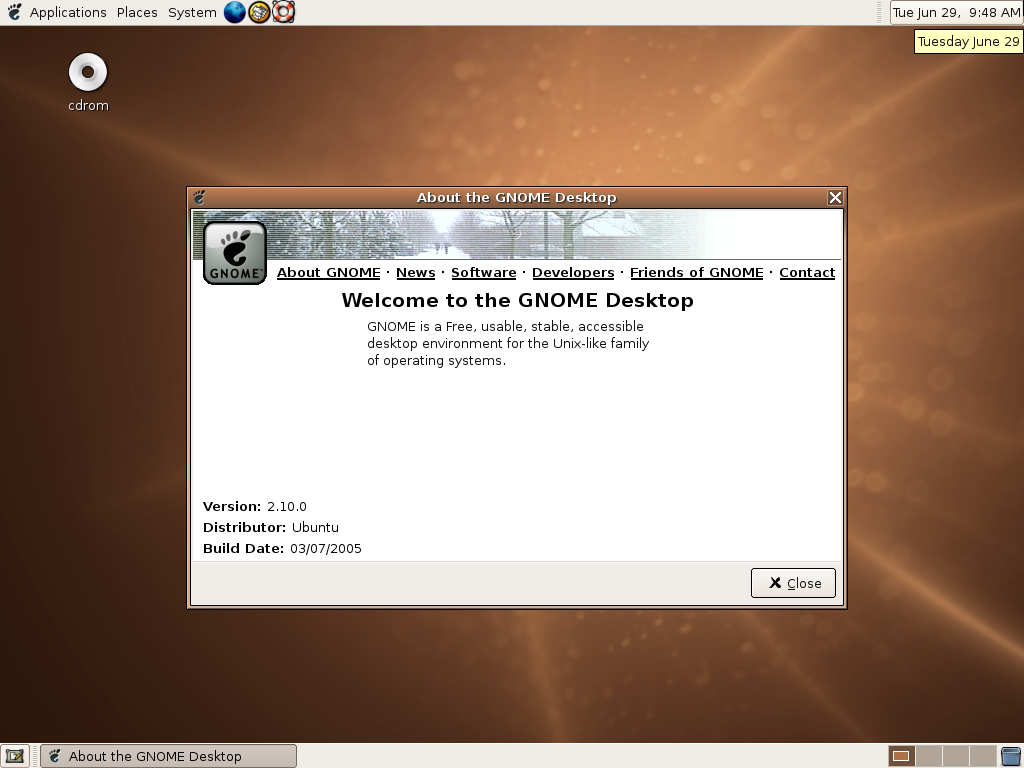Open the cdrom icon on the desktop
Viewport: 1024px width, 768px height.
click(87, 73)
